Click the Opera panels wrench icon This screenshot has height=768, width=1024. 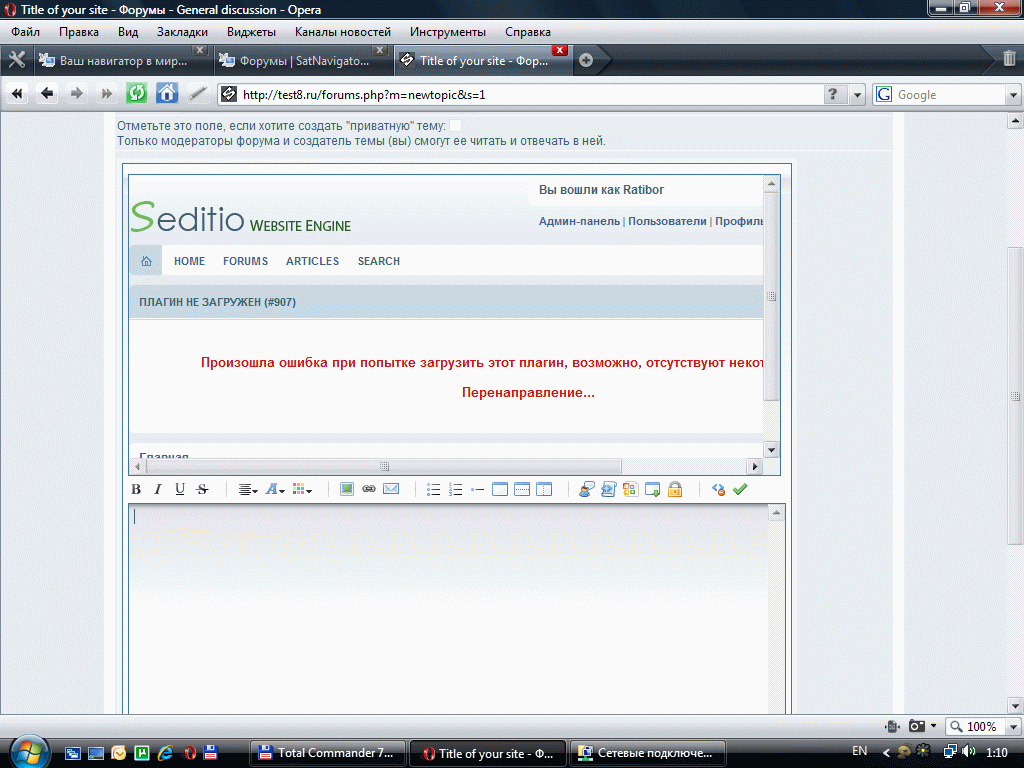coord(16,60)
